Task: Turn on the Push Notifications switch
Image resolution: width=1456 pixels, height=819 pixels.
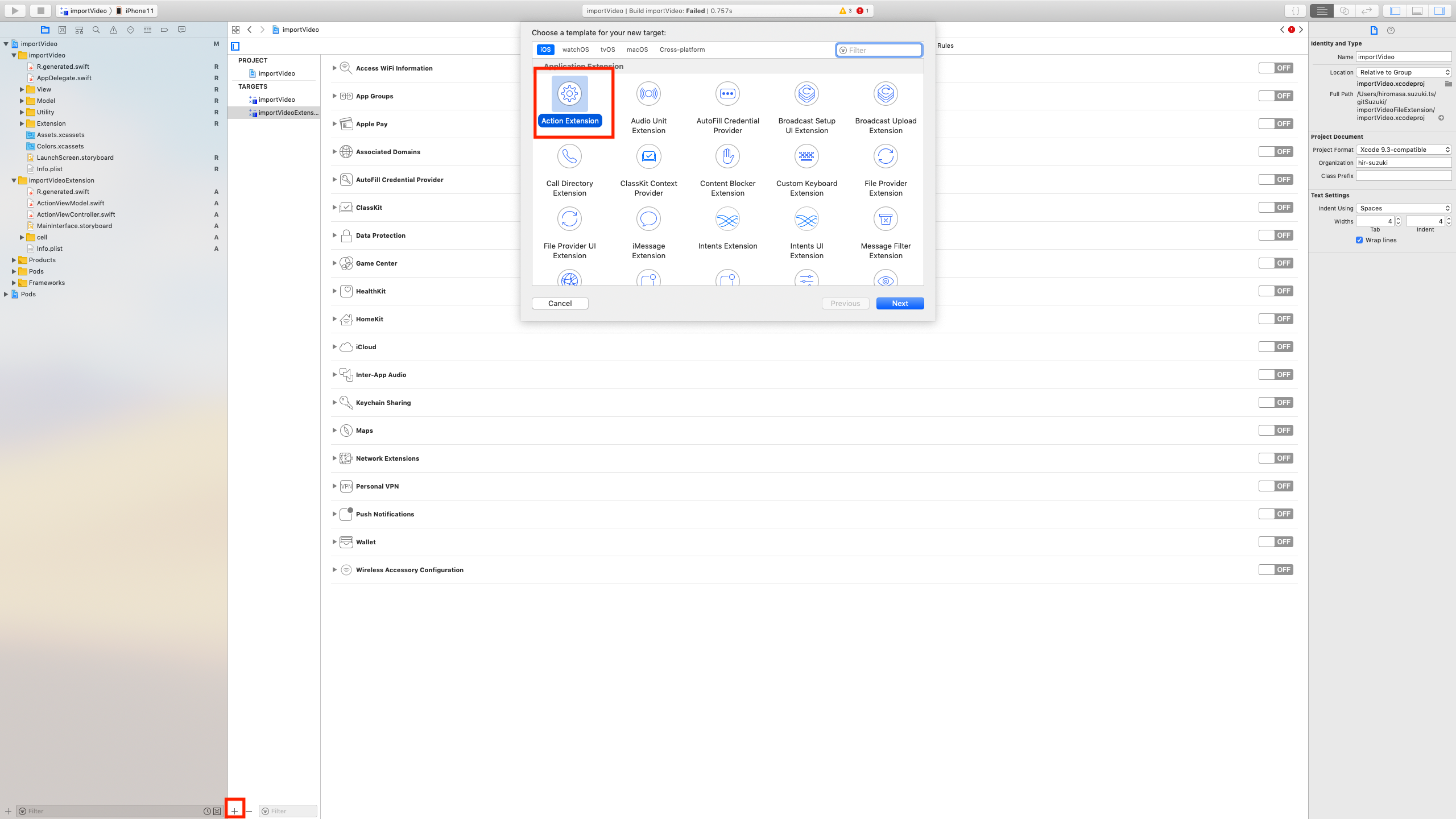Action: (x=1276, y=514)
